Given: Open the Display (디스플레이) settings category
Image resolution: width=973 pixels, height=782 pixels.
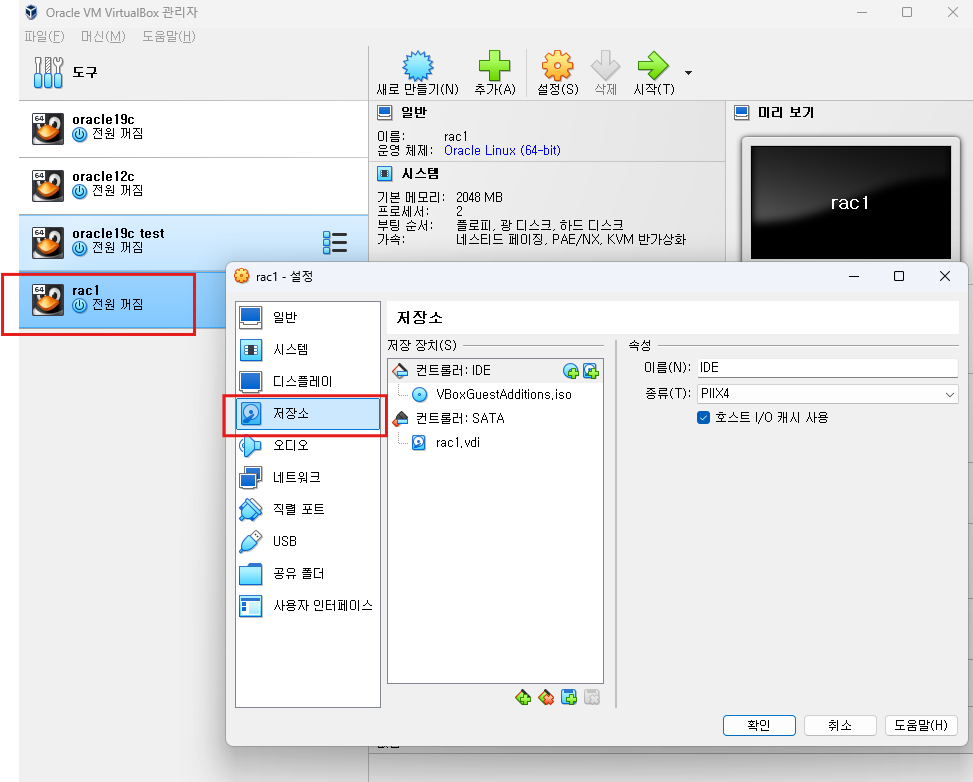Looking at the screenshot, I should (308, 381).
